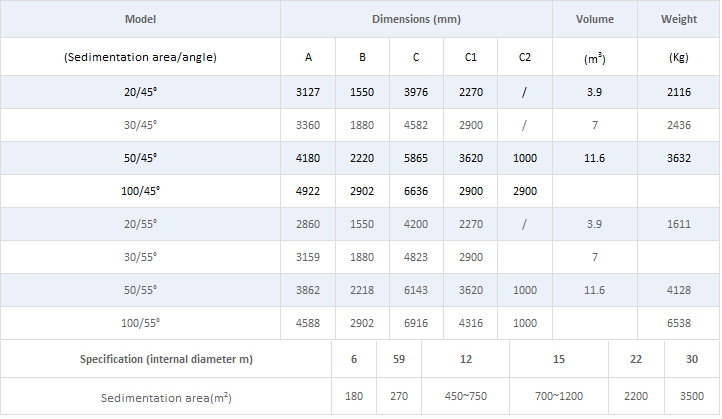Select the Dimensions (mm) header cell
This screenshot has height=419, width=722.
[416, 20]
